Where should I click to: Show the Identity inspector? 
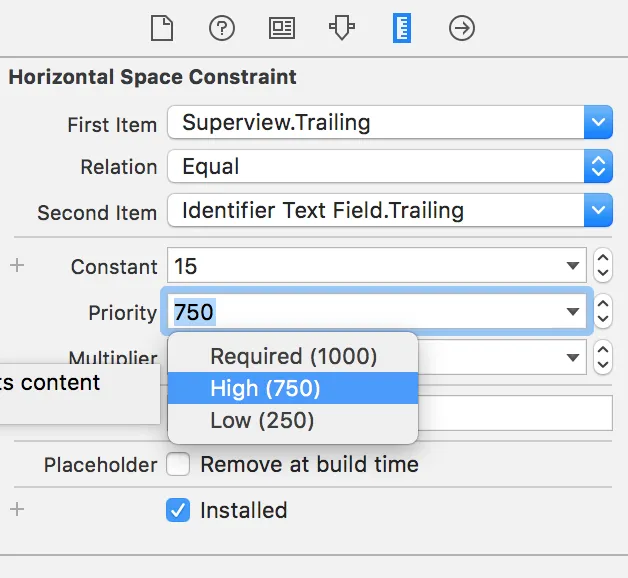tap(282, 28)
